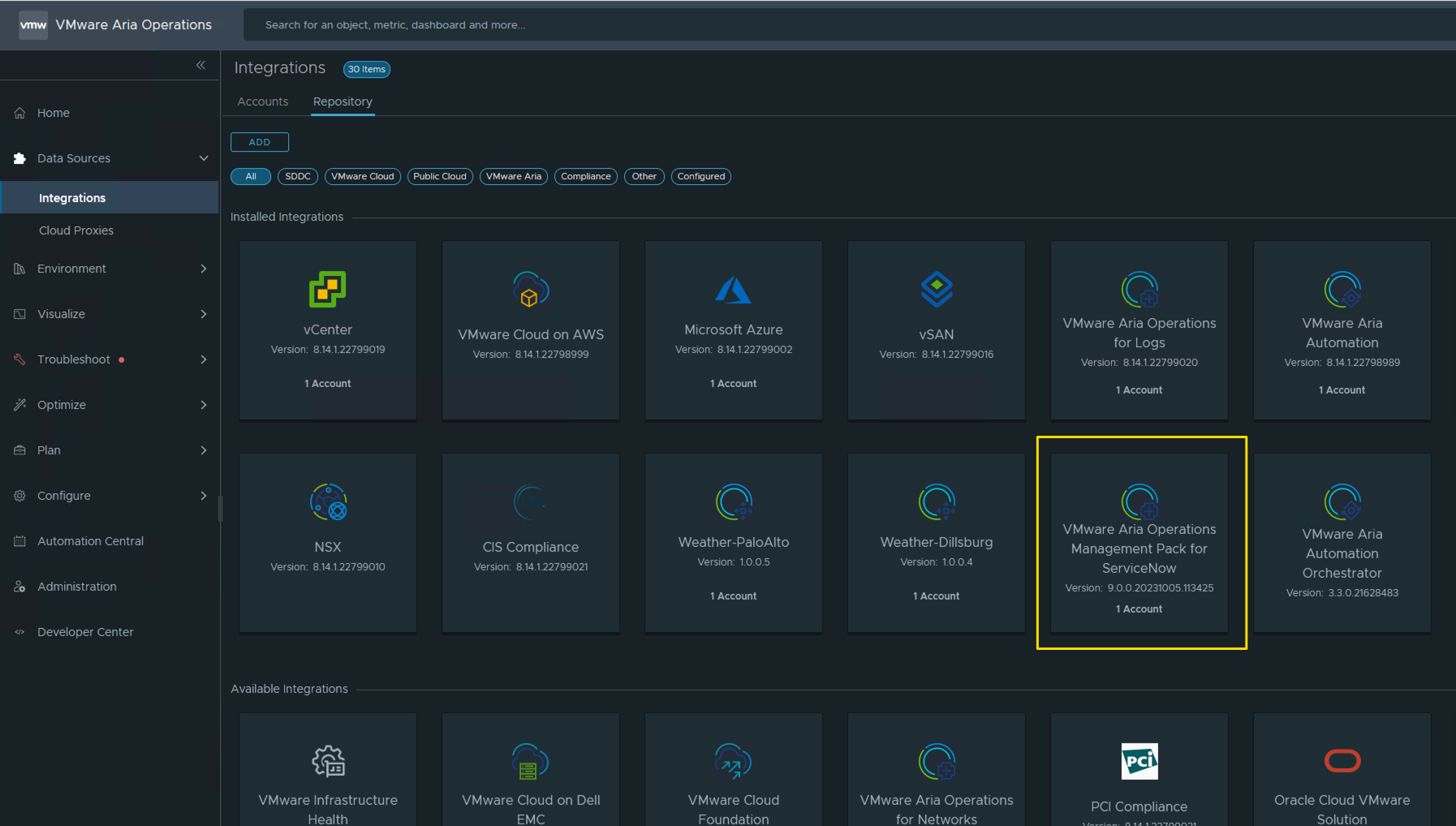Select the Oracle Cloud VMware Solution icon
Screen dimensions: 1456x826
[1342, 761]
